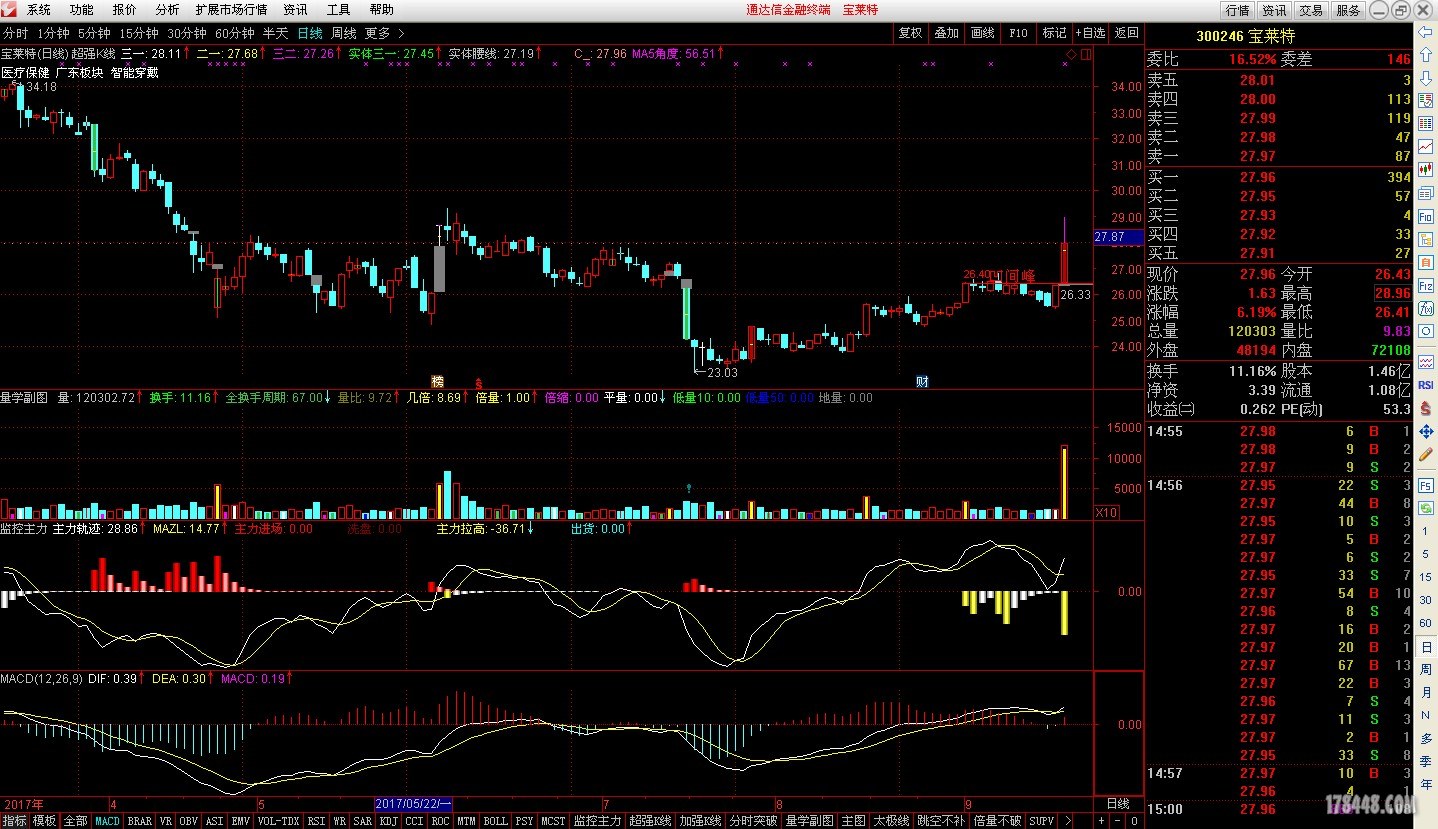Image resolution: width=1438 pixels, height=829 pixels.
Task: Click the green refresh icon in sidebar
Action: click(1426, 508)
